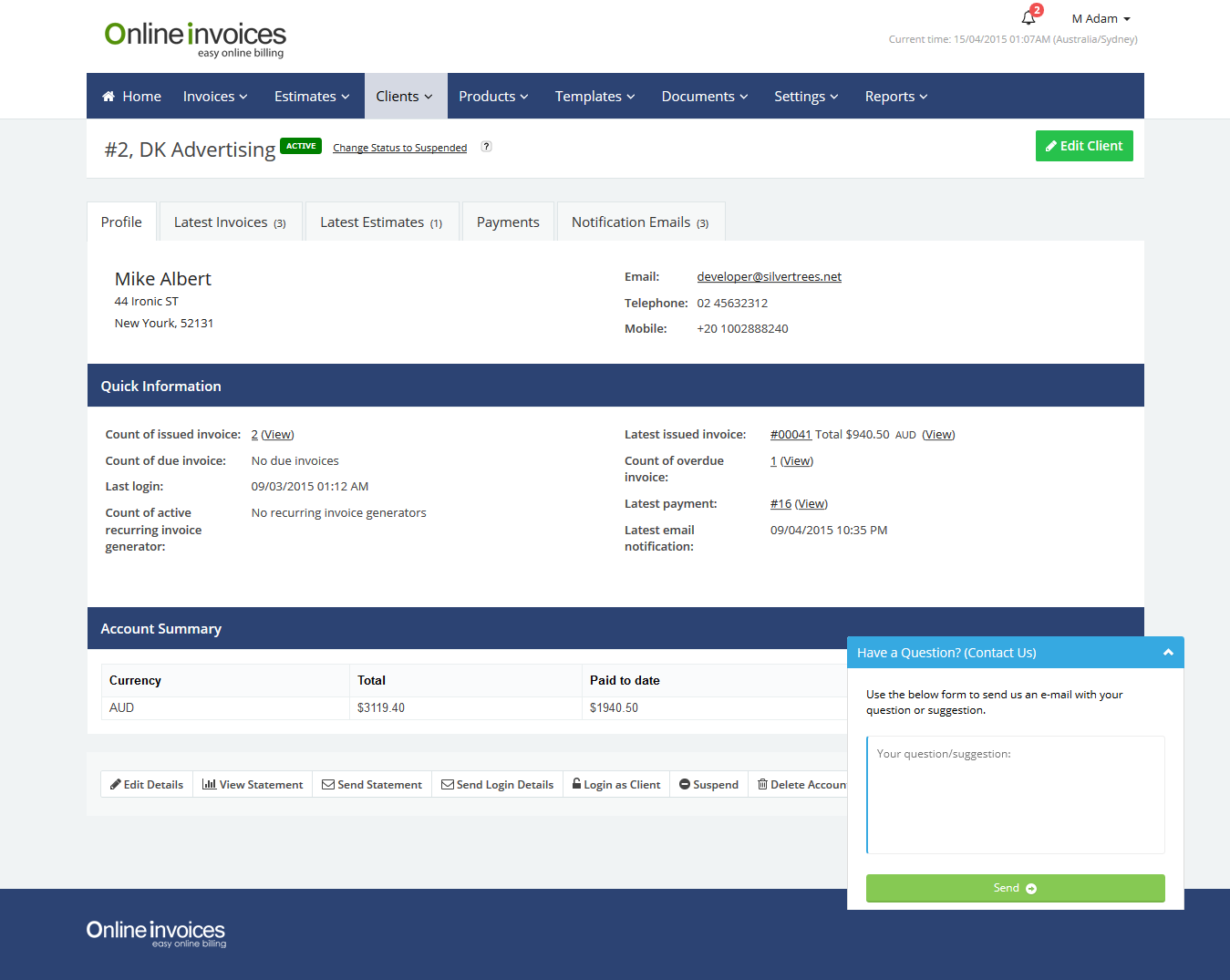Open the M Adam user dropdown

click(1101, 19)
